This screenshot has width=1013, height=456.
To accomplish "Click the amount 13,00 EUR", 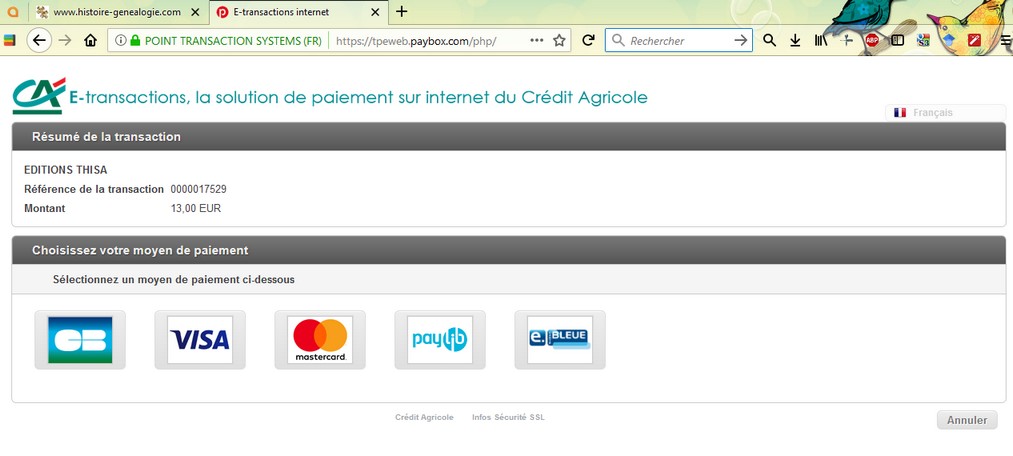I will 196,209.
